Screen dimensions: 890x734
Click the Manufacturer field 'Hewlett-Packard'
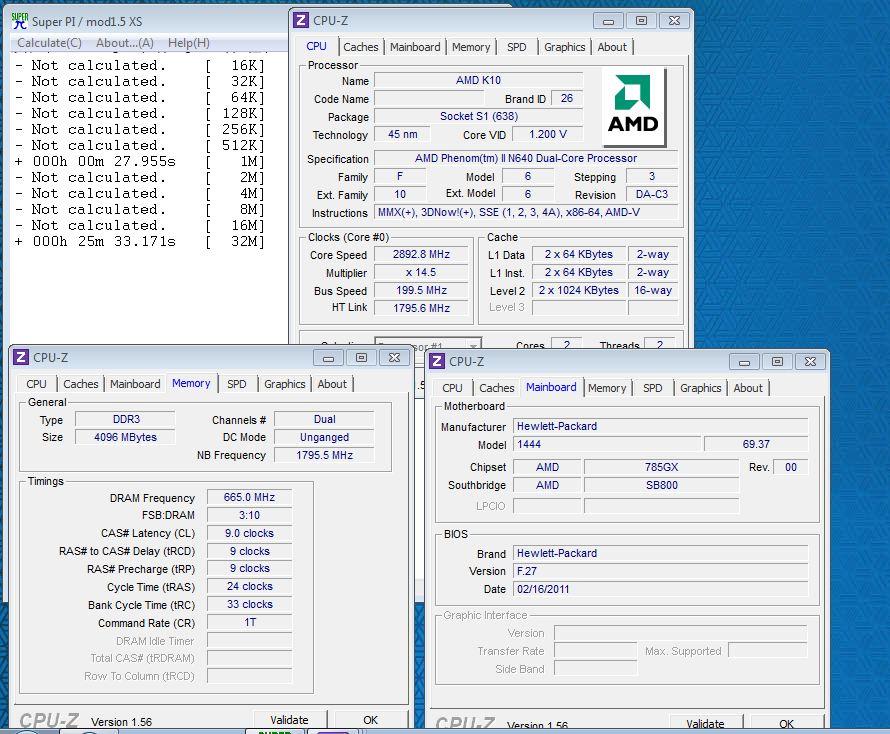(x=661, y=426)
